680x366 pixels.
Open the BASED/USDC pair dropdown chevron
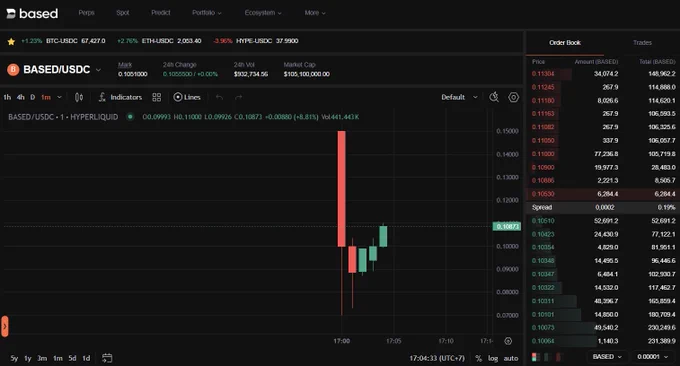(98, 69)
